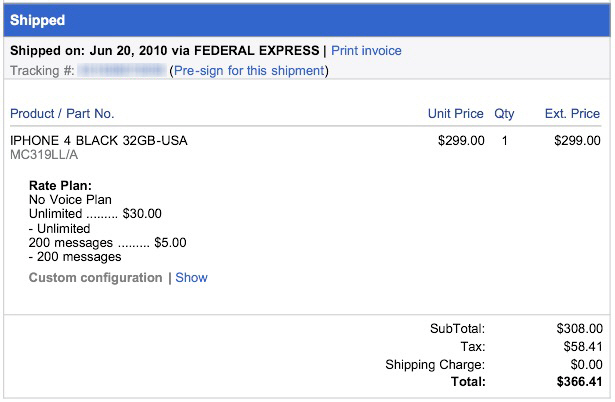The image size is (615, 402).
Task: Click the Custom configuration label
Action: point(95,278)
